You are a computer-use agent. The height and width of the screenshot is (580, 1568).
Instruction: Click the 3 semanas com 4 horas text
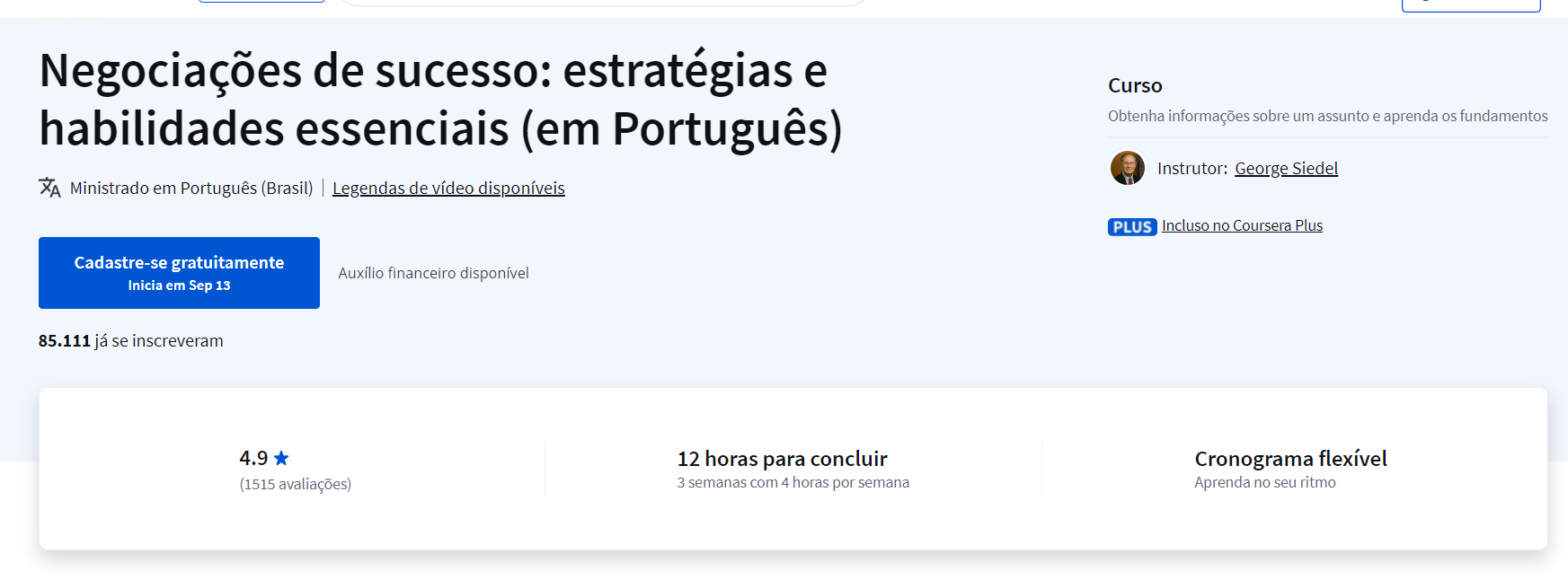pyautogui.click(x=793, y=483)
